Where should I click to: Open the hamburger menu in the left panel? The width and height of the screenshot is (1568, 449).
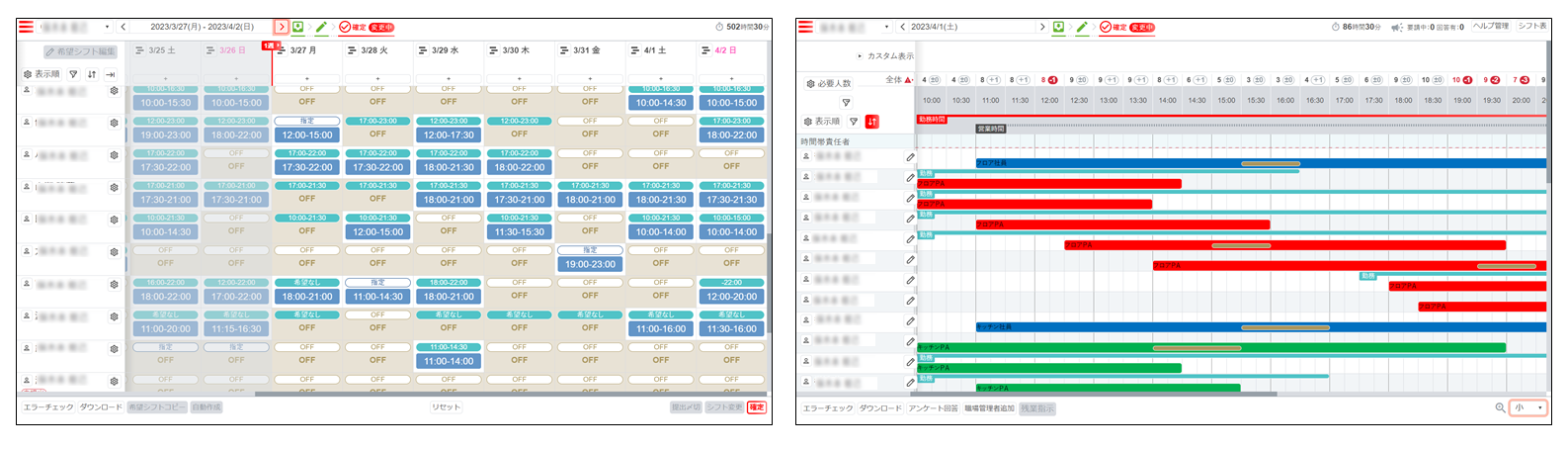tap(26, 27)
